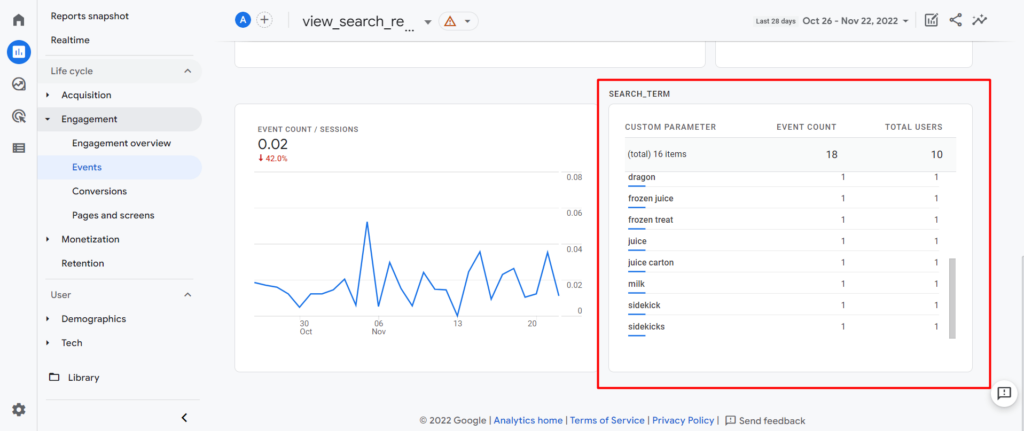The height and width of the screenshot is (431, 1024).
Task: Follow the Analytics home link
Action: [x=528, y=421]
